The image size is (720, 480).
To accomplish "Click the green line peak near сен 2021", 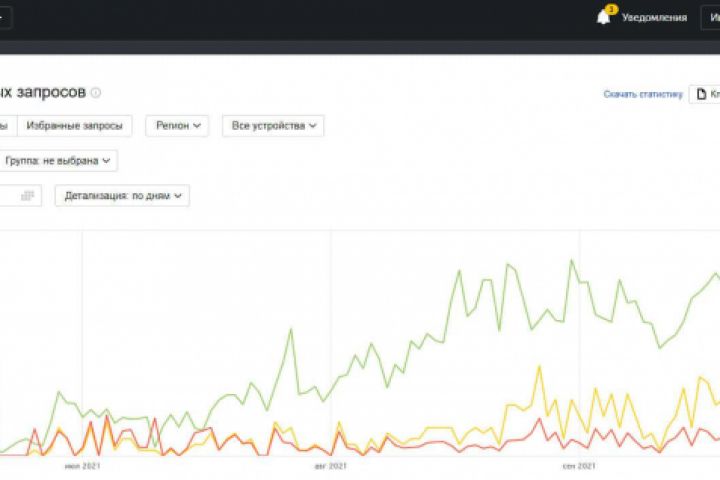I will click(572, 261).
